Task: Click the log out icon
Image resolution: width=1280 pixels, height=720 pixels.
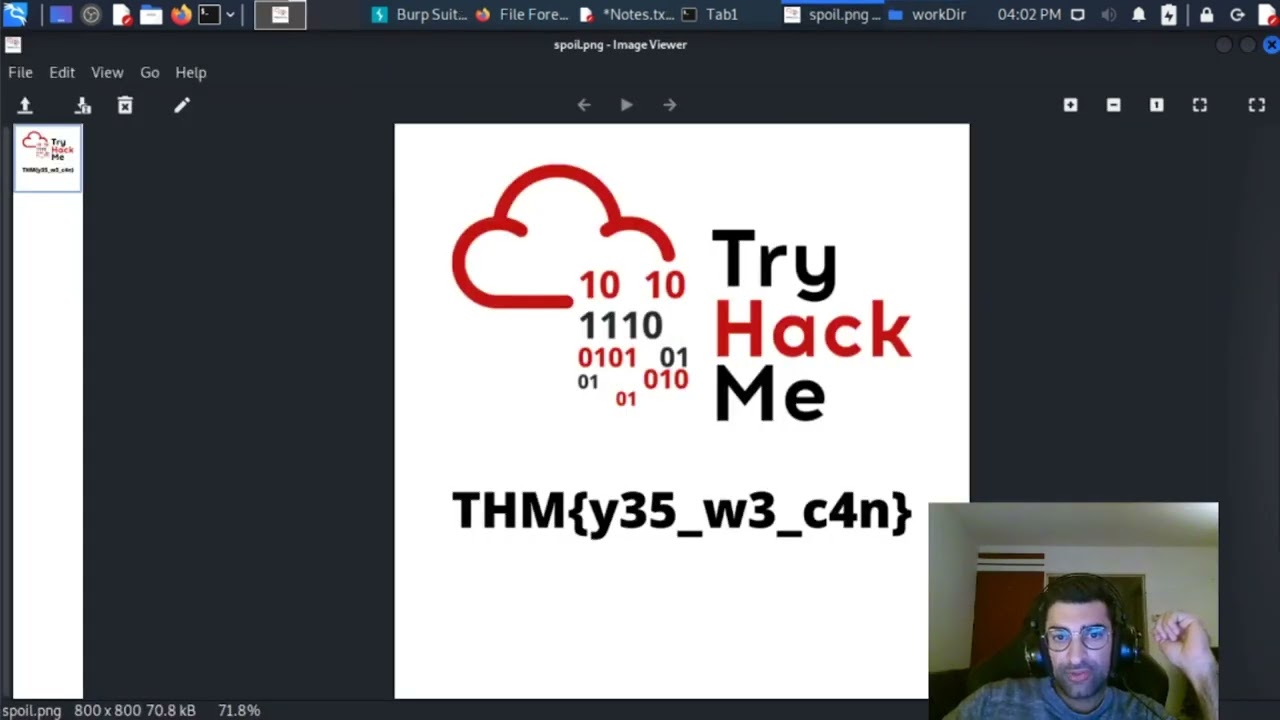Action: pyautogui.click(x=1237, y=15)
